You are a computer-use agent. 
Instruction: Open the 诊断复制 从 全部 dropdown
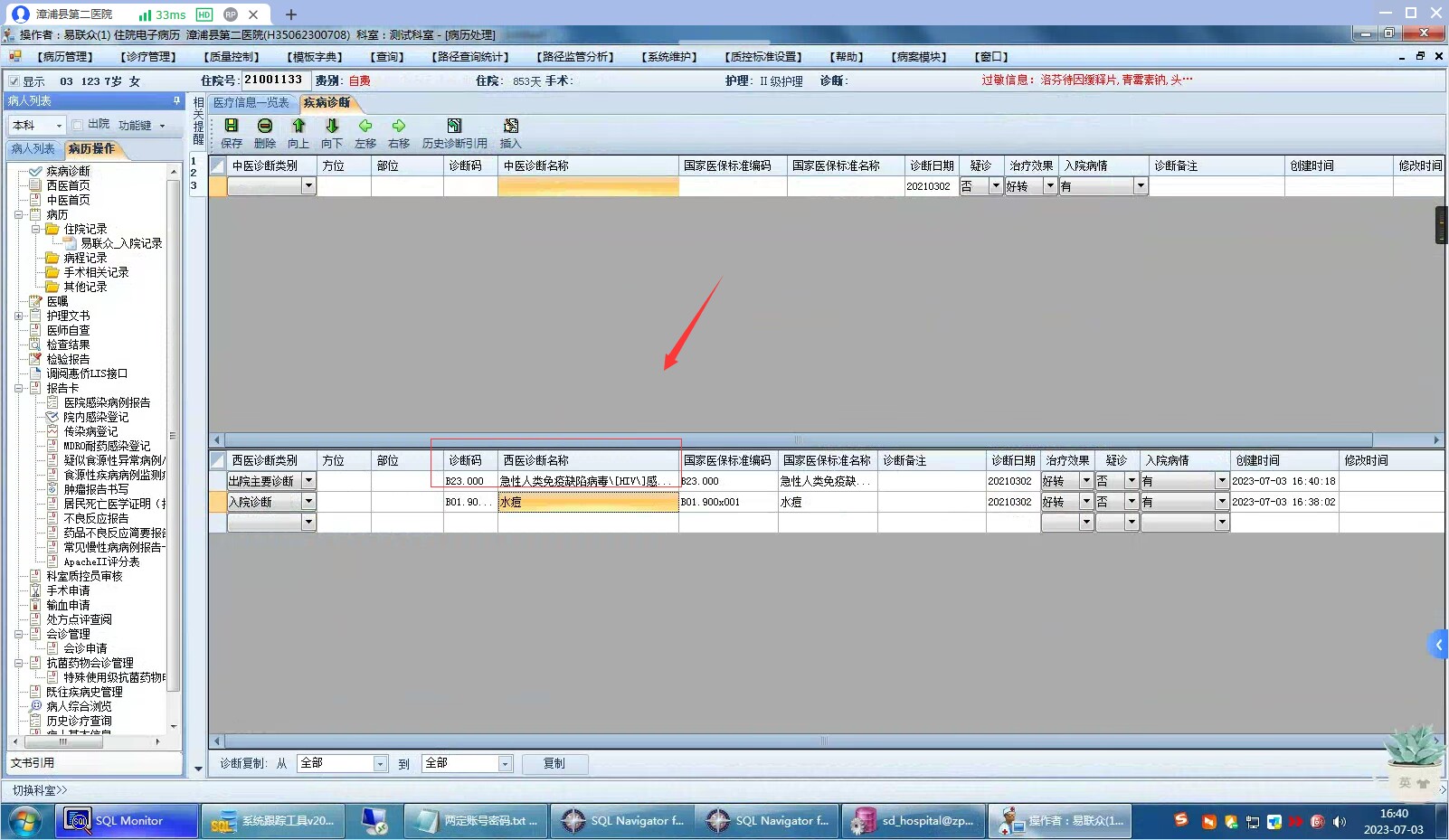[x=381, y=764]
